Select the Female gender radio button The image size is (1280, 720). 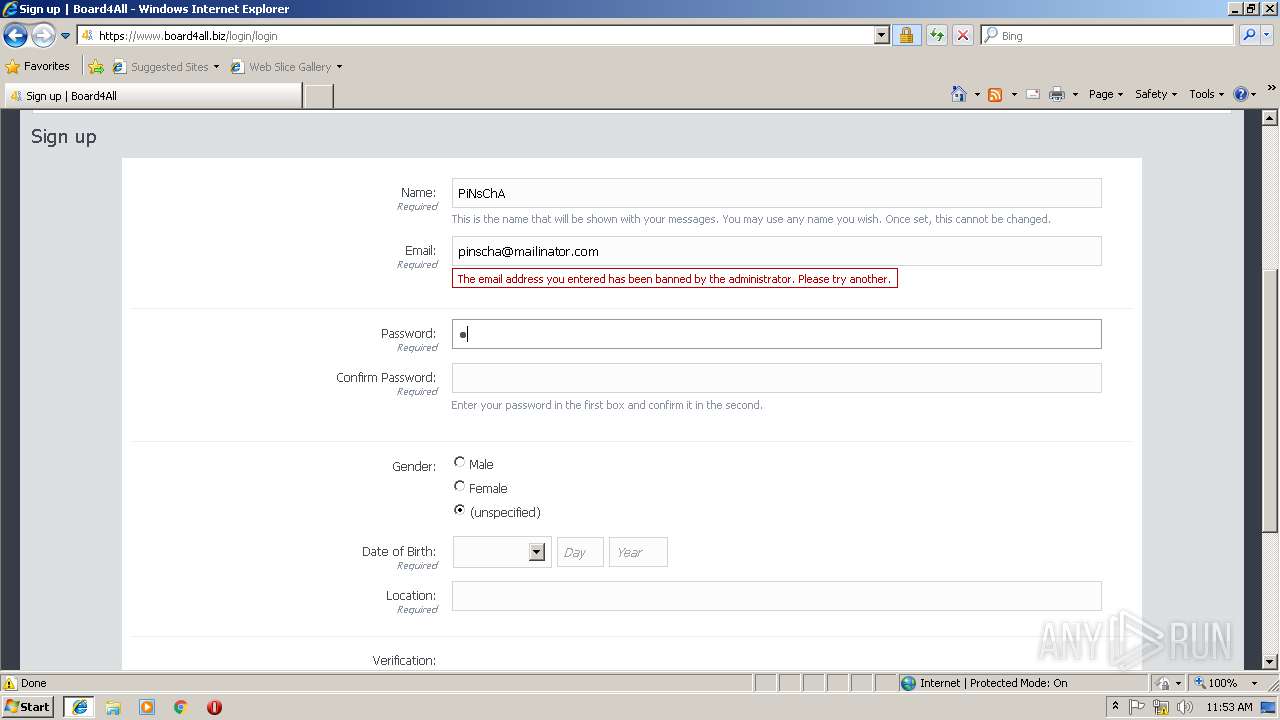[x=460, y=486]
